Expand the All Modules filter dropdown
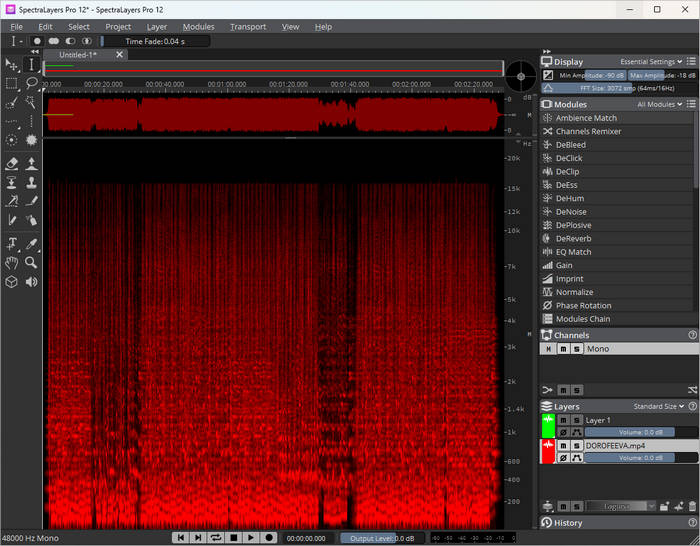Screen dimensions: 700x546 coord(661,104)
